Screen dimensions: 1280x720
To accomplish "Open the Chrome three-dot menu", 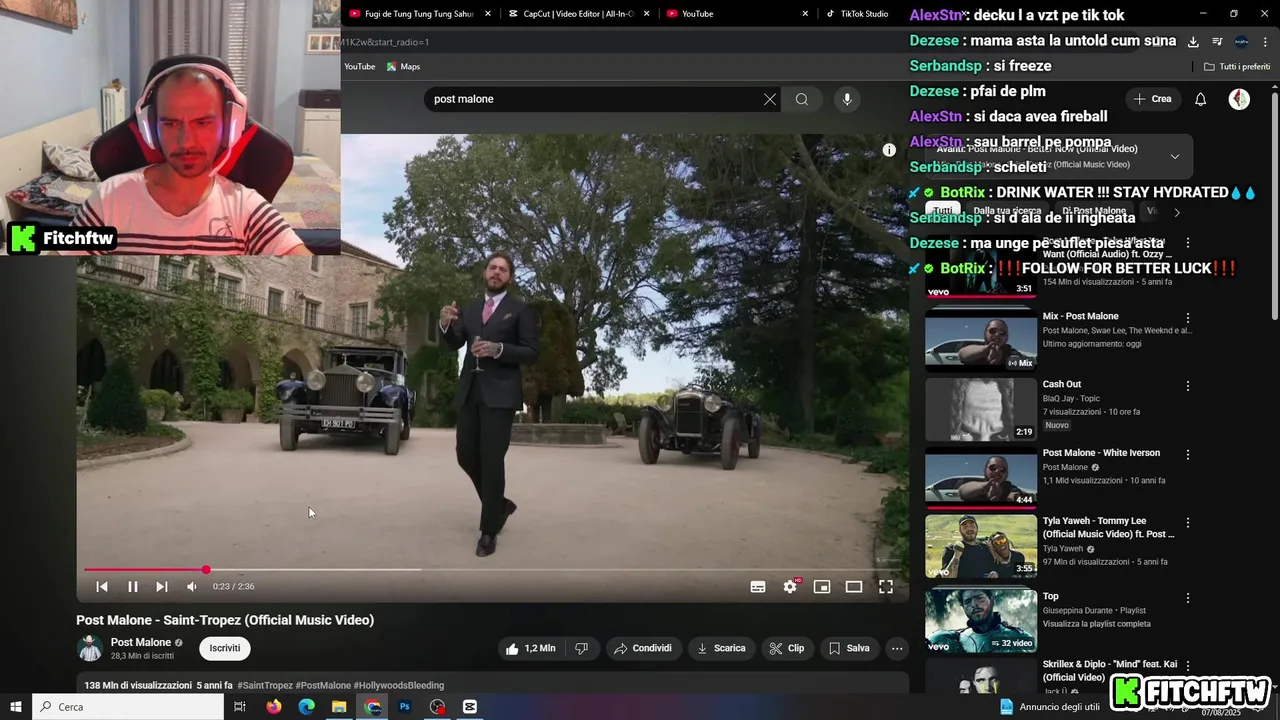I will pyautogui.click(x=1265, y=42).
